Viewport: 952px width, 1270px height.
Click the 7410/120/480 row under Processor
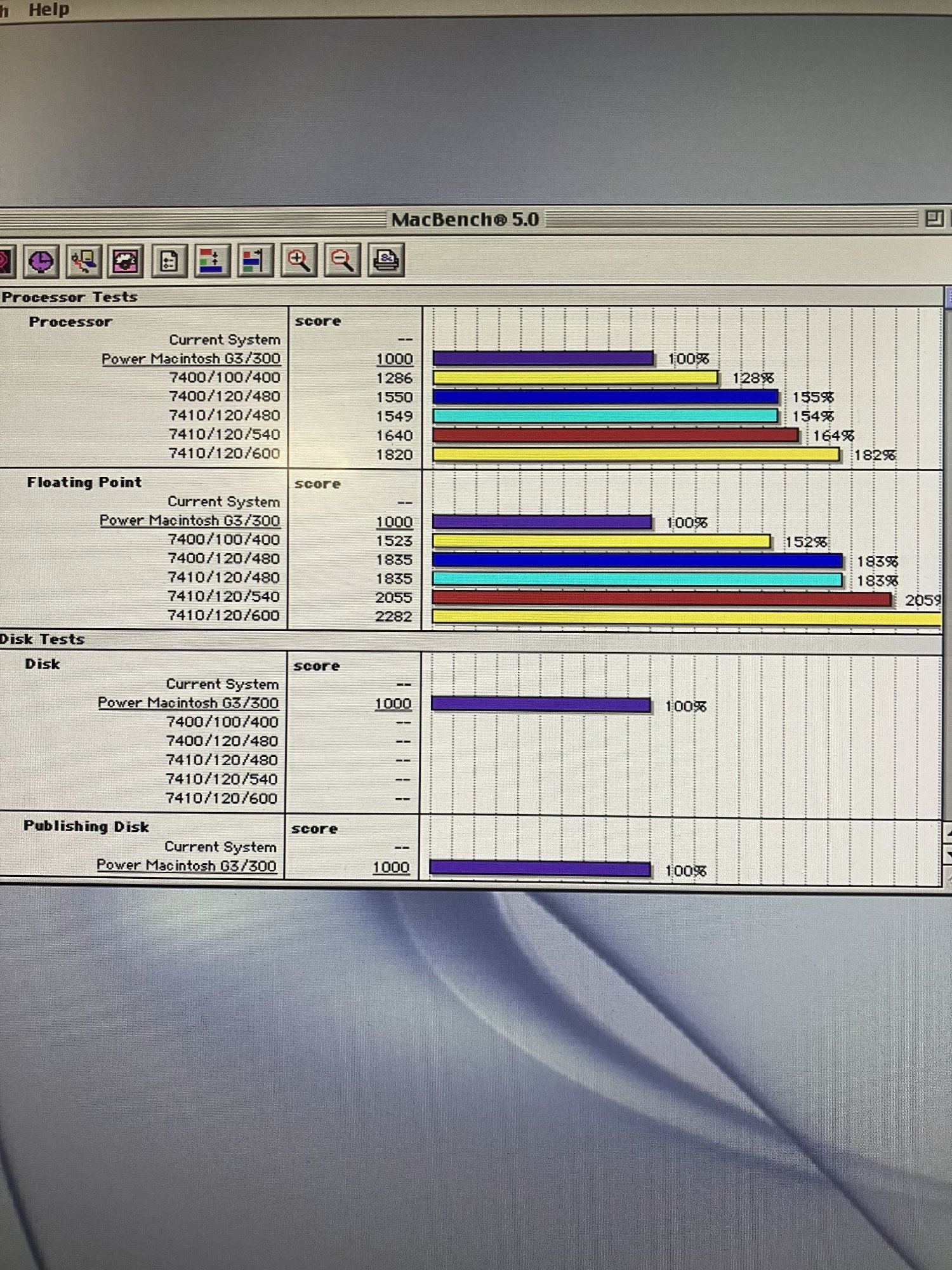click(x=225, y=415)
